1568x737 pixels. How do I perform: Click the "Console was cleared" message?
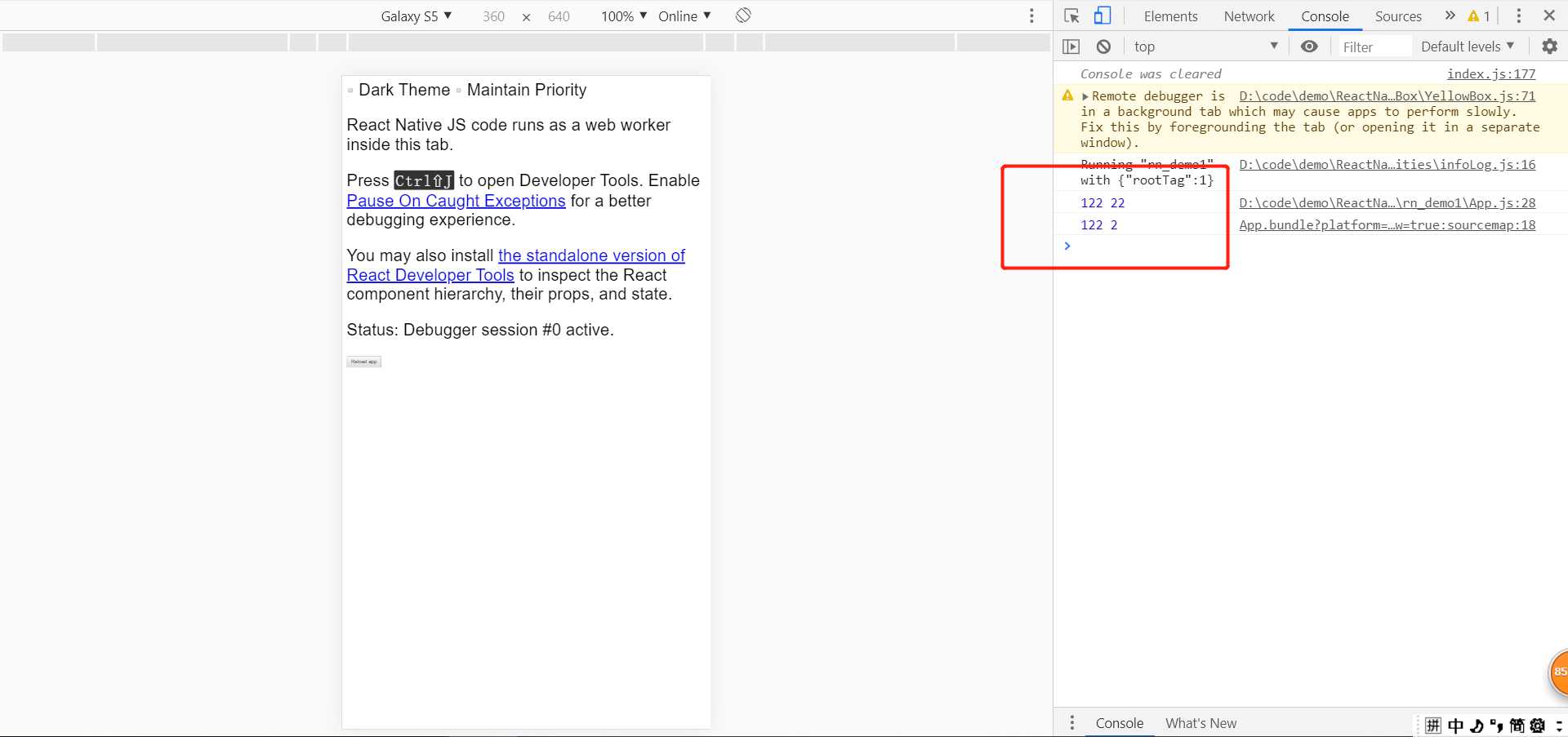tap(1151, 74)
